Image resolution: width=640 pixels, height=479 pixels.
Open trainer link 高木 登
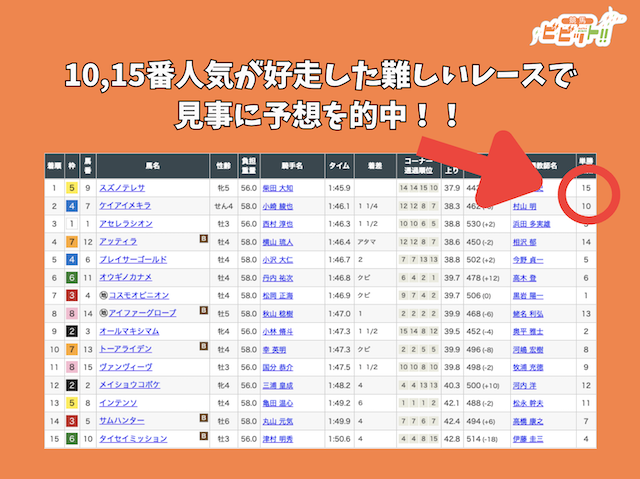(x=524, y=278)
